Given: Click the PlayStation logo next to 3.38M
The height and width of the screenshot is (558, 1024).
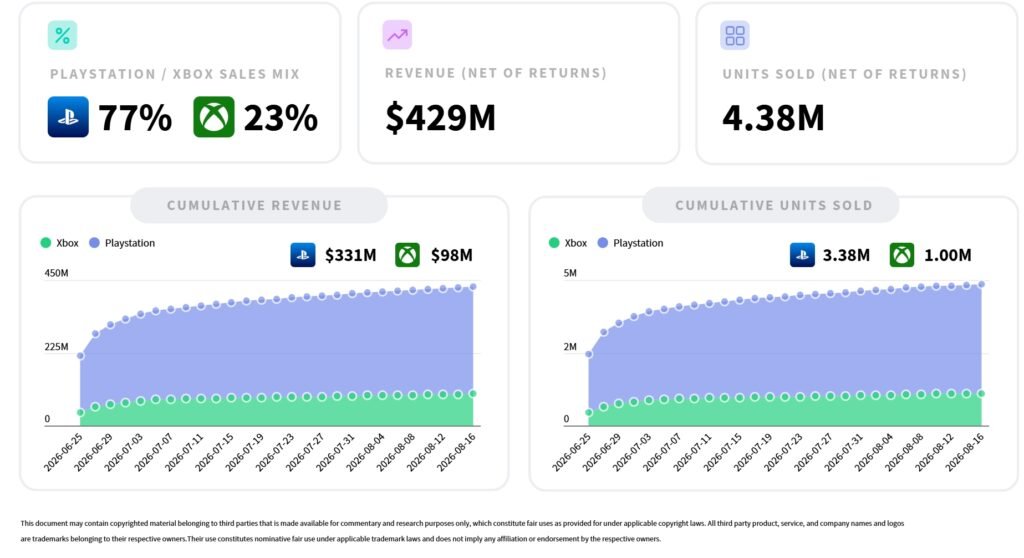Looking at the screenshot, I should coord(803,255).
